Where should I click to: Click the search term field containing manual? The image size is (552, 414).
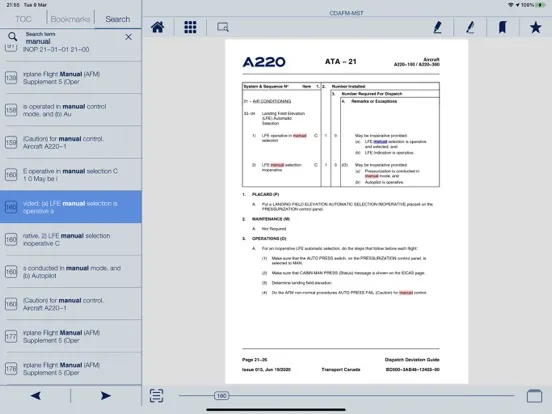(72, 38)
